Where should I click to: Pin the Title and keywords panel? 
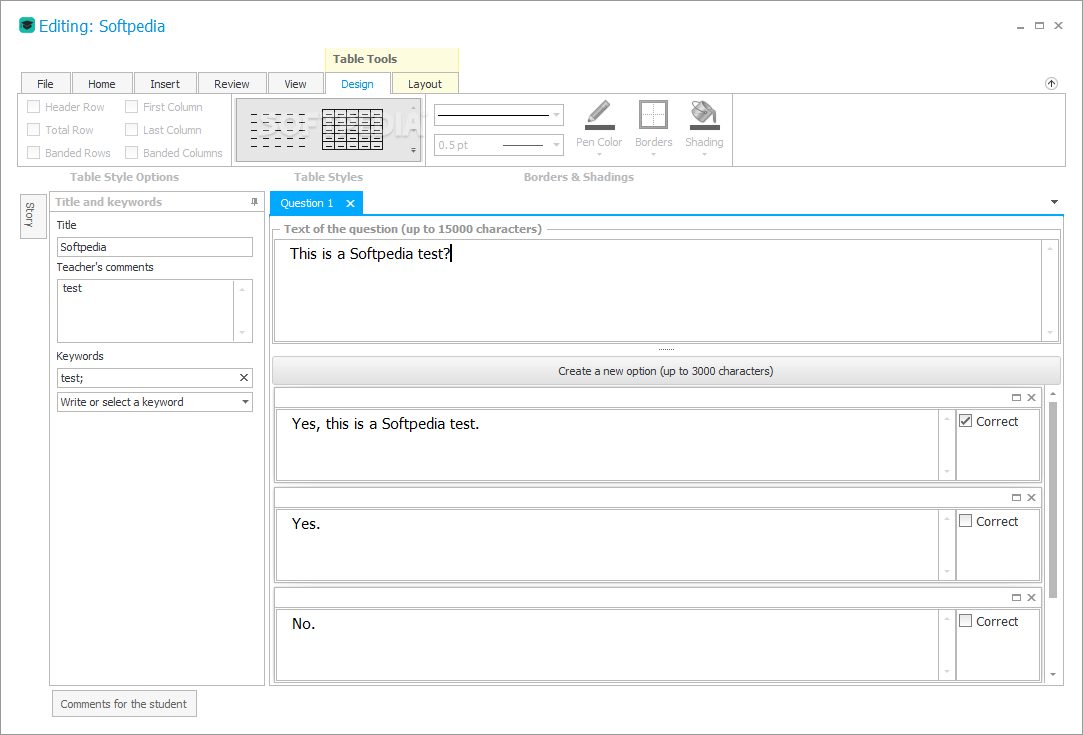coord(254,202)
